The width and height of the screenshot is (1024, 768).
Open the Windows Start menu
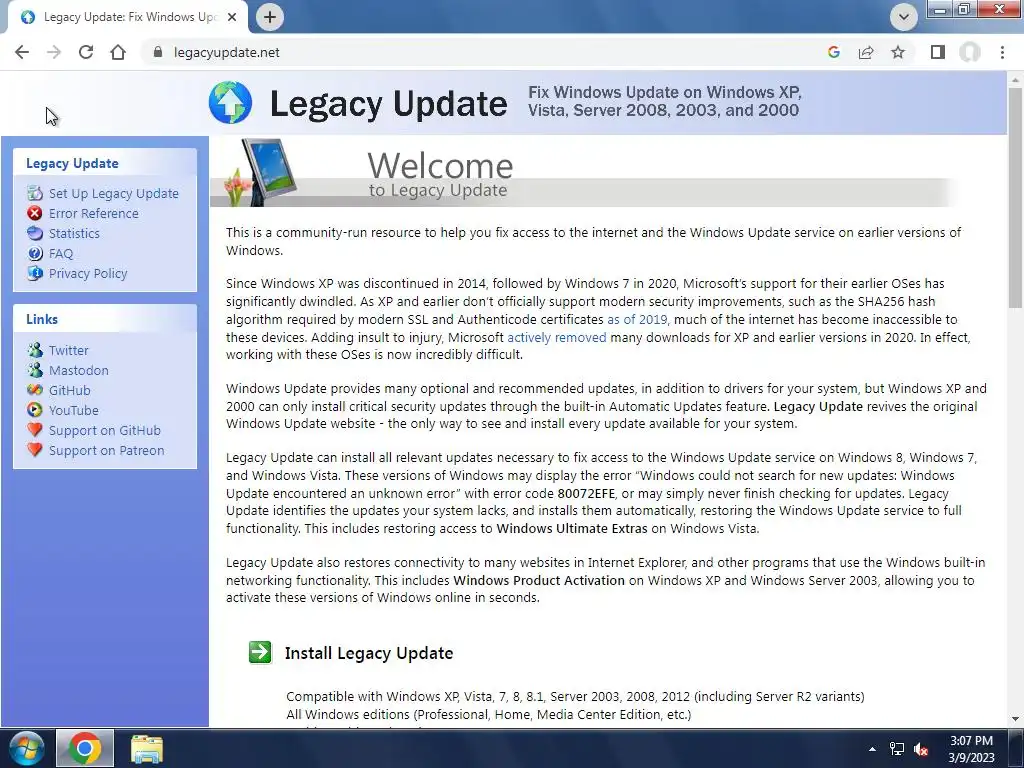pos(27,748)
